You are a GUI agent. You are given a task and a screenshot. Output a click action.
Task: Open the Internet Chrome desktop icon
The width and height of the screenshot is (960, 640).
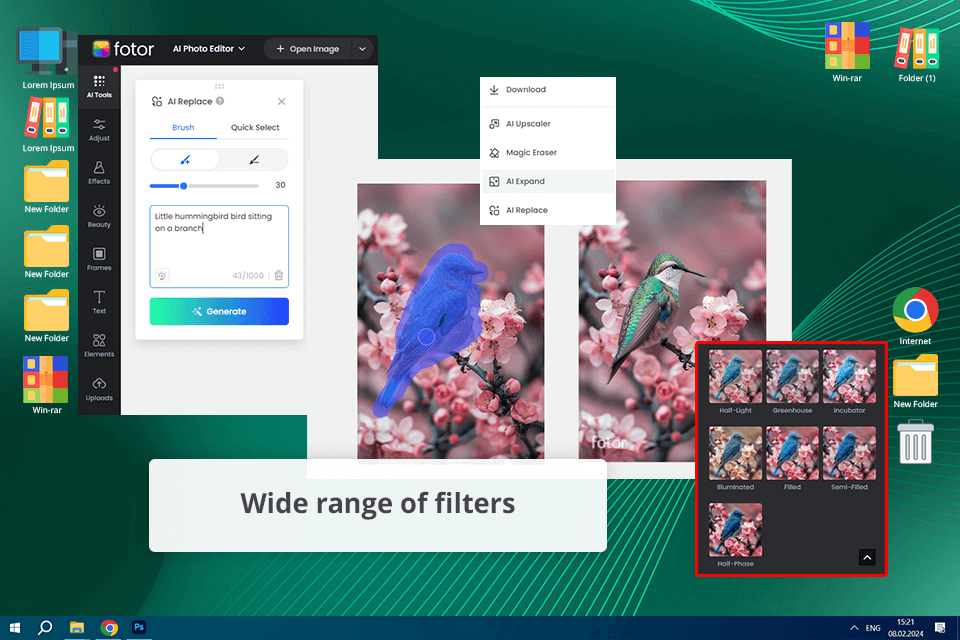915,317
